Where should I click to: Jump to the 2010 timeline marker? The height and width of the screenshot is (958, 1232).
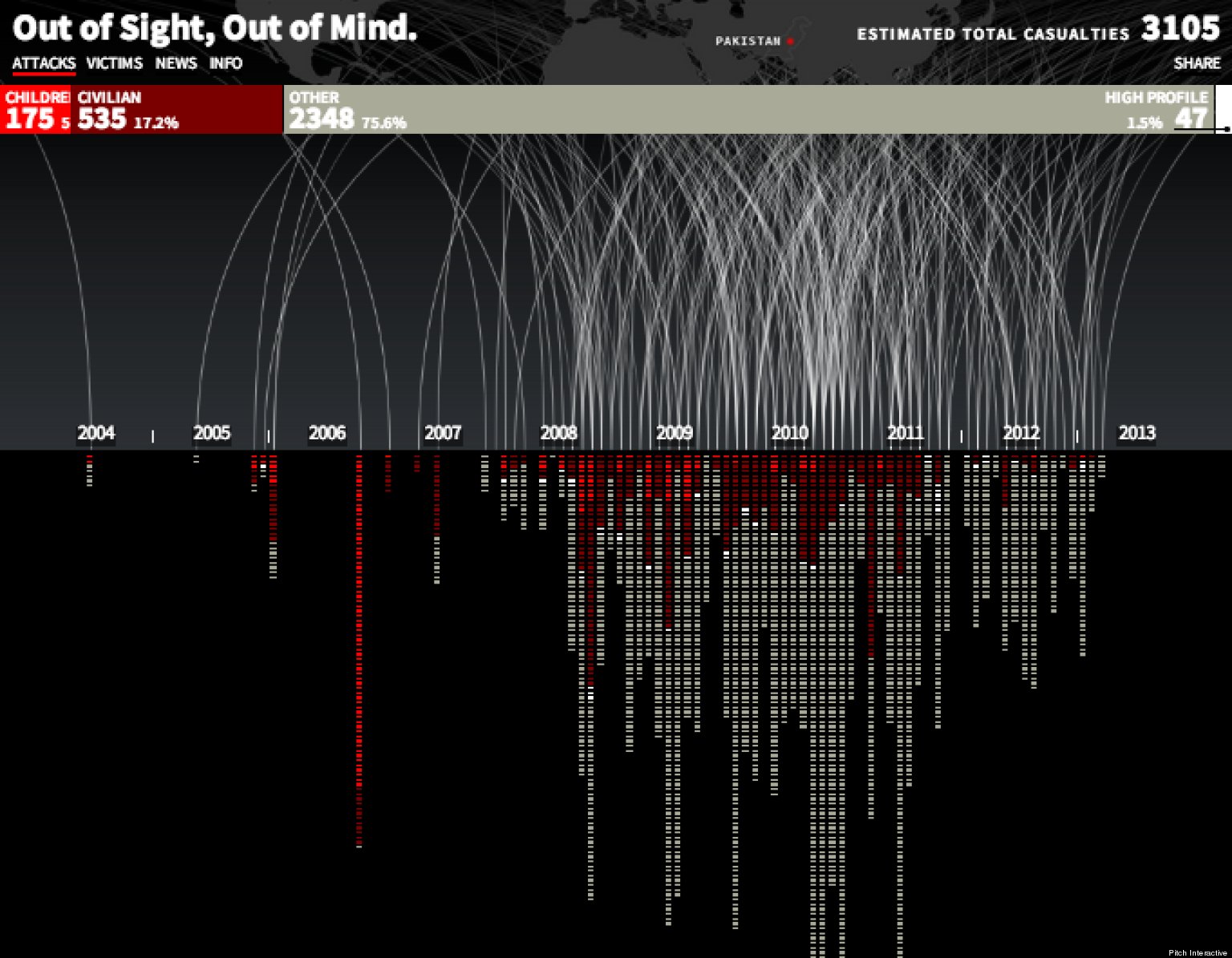tap(790, 433)
